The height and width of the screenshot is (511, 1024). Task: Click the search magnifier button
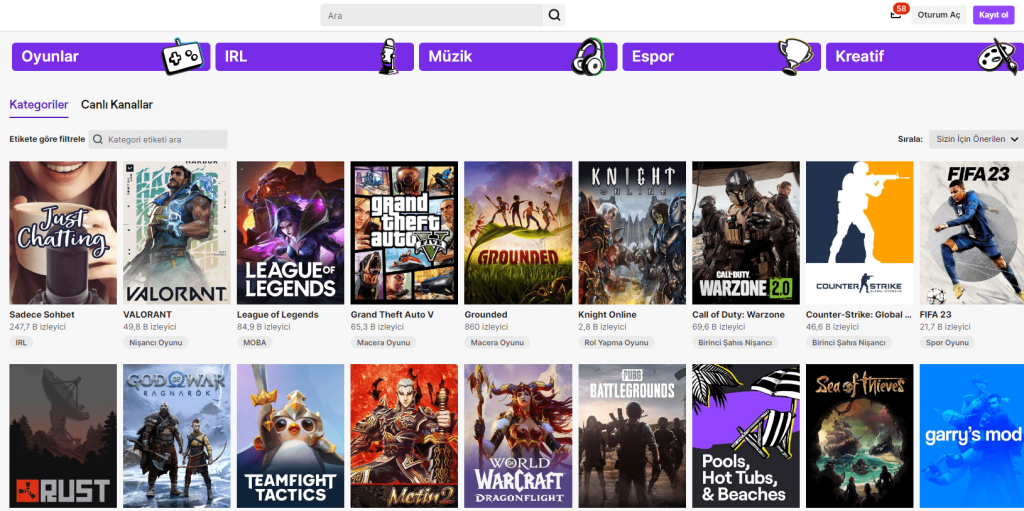point(554,15)
